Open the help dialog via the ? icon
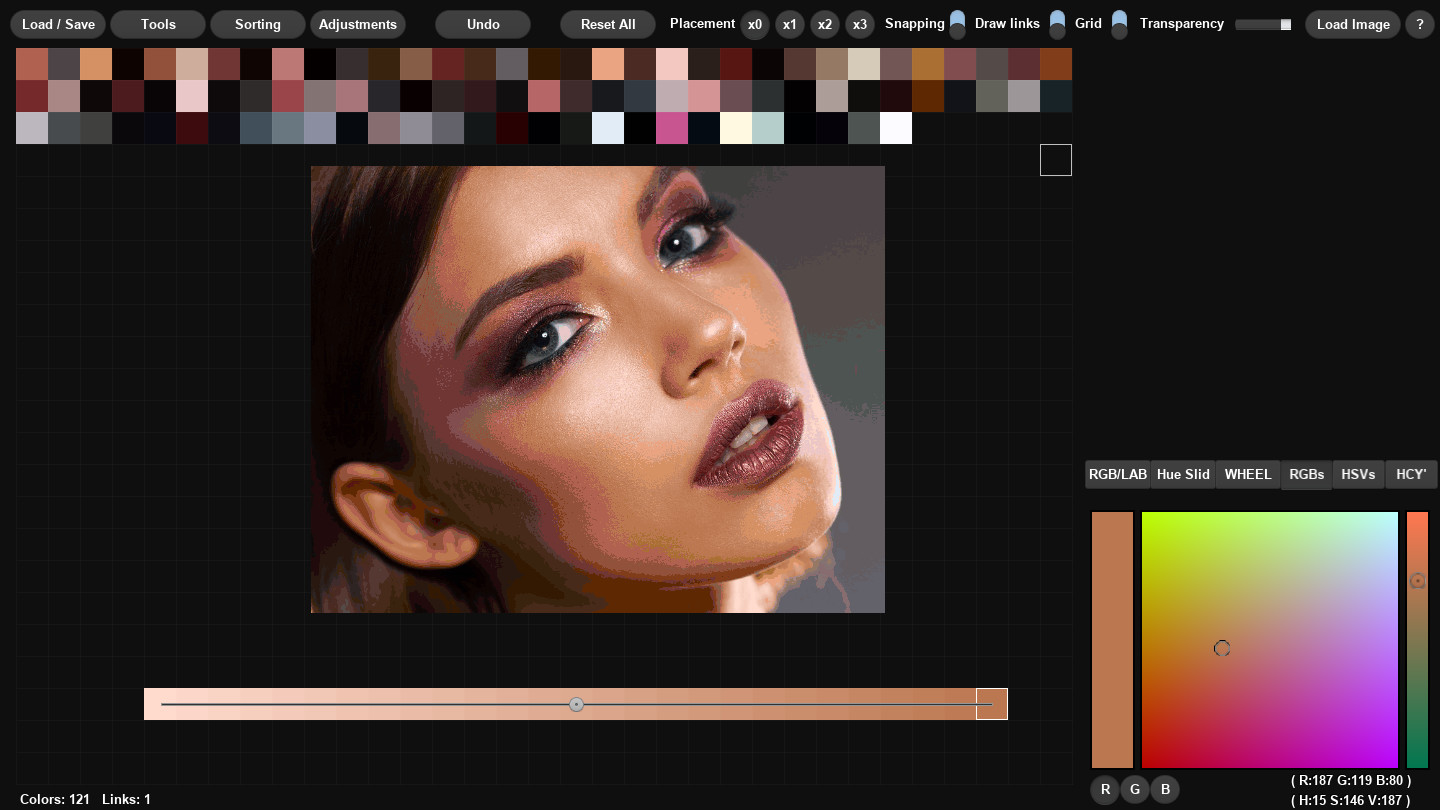The width and height of the screenshot is (1440, 810). 1419,24
